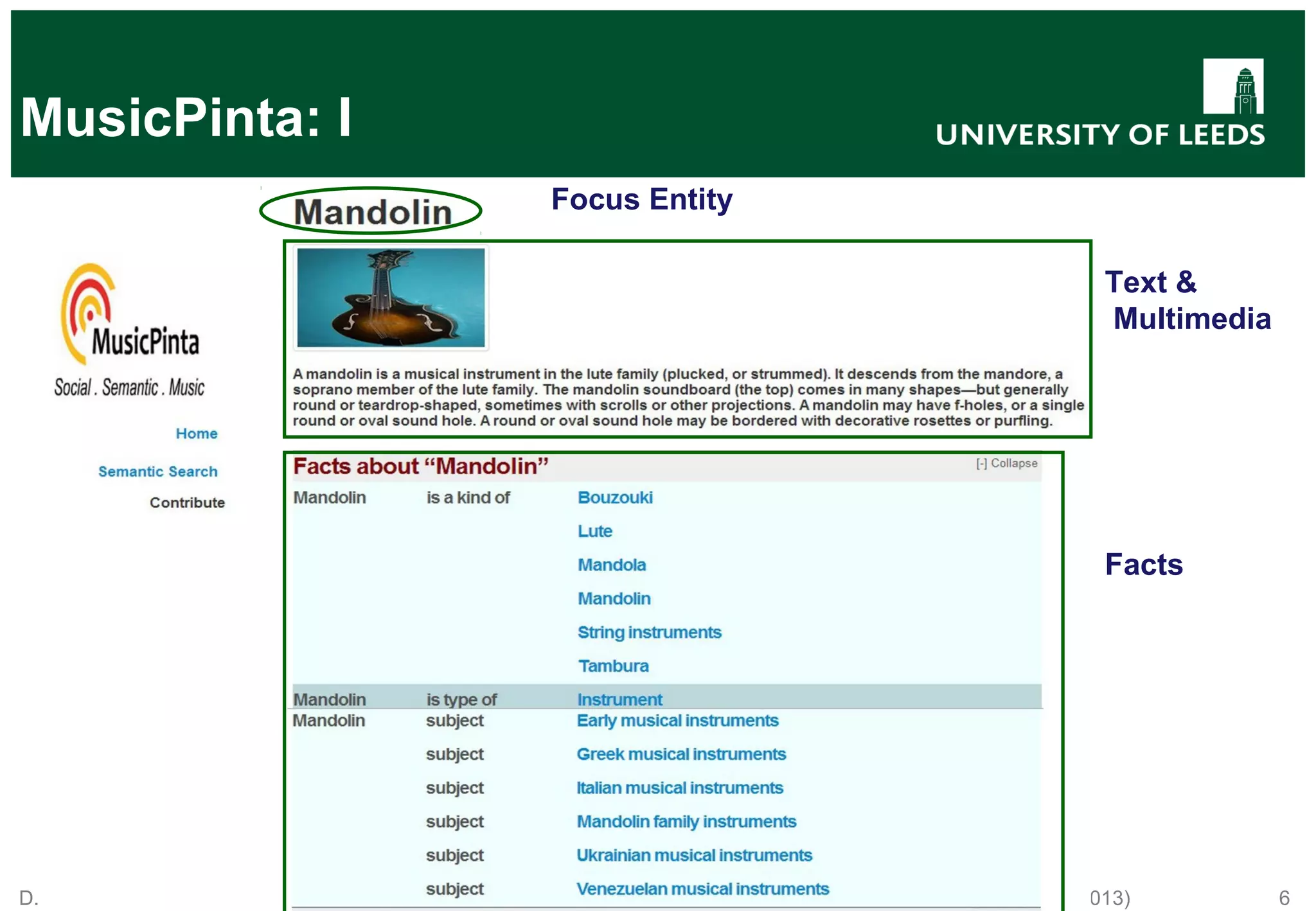Open Early musical instruments link
The width and height of the screenshot is (1316, 911).
[x=677, y=721]
